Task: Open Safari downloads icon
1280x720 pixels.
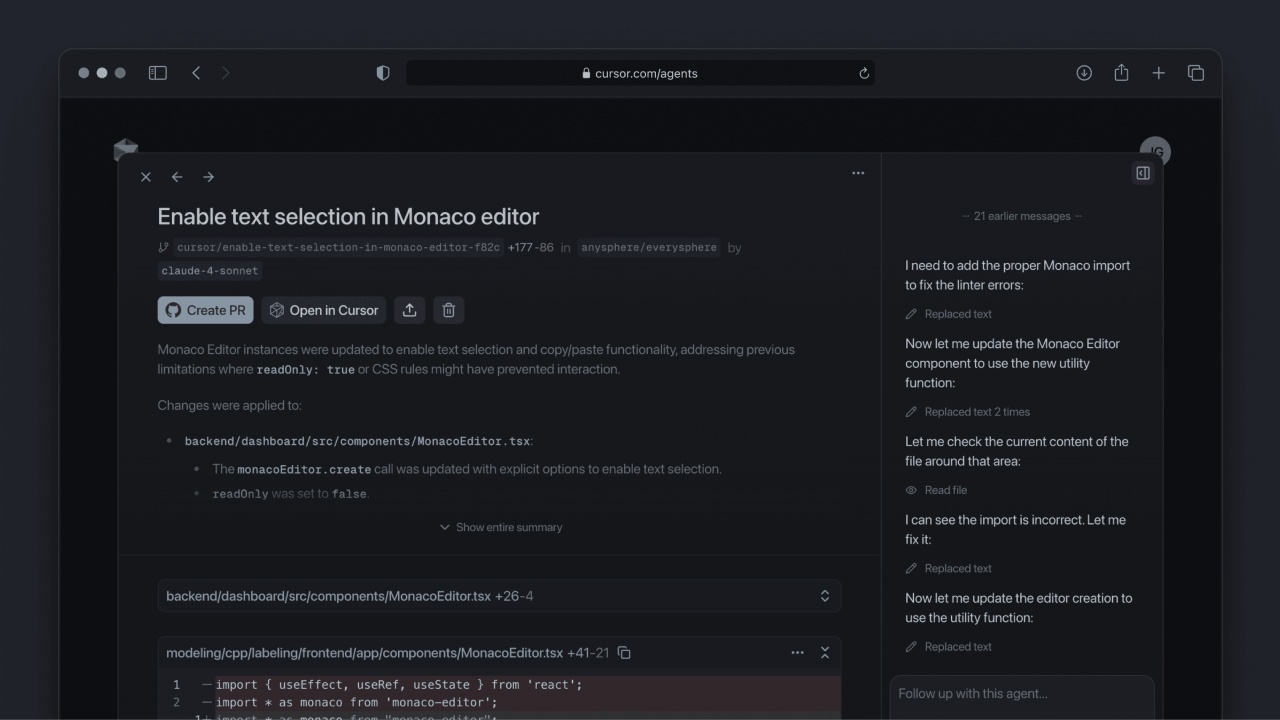Action: (1084, 73)
